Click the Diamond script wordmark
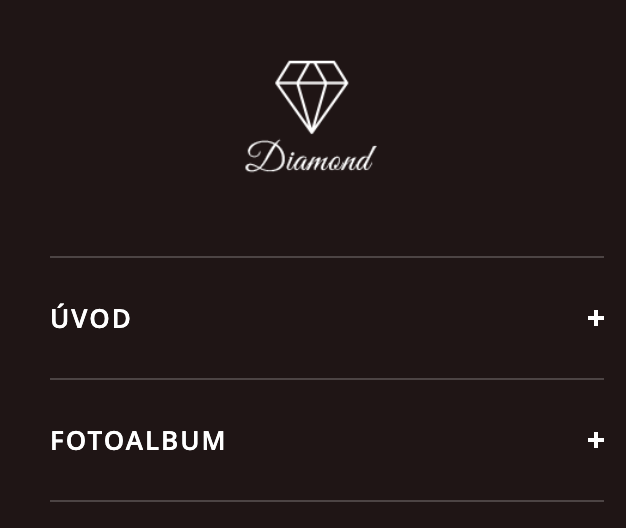This screenshot has width=626, height=528. (x=310, y=158)
